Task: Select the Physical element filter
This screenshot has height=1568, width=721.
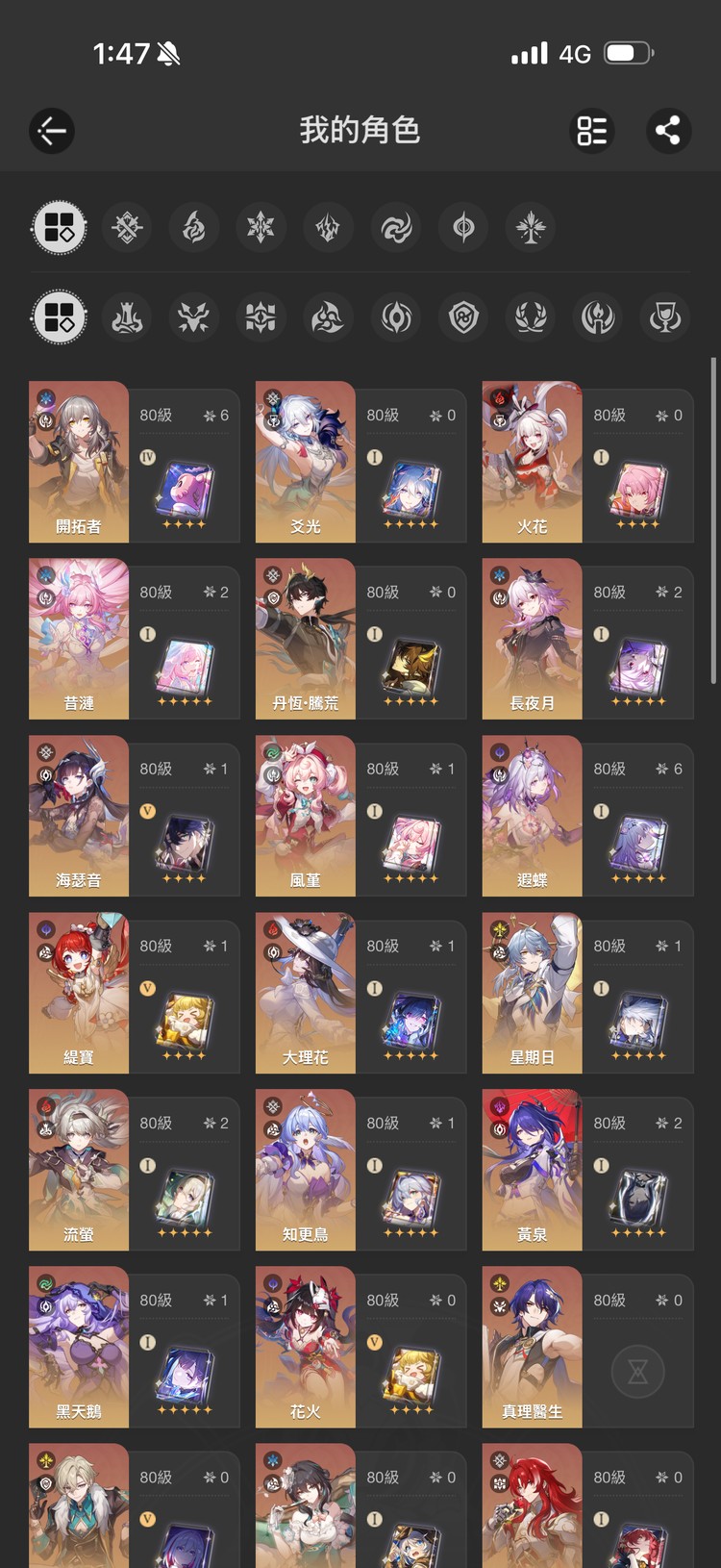Action: [128, 228]
